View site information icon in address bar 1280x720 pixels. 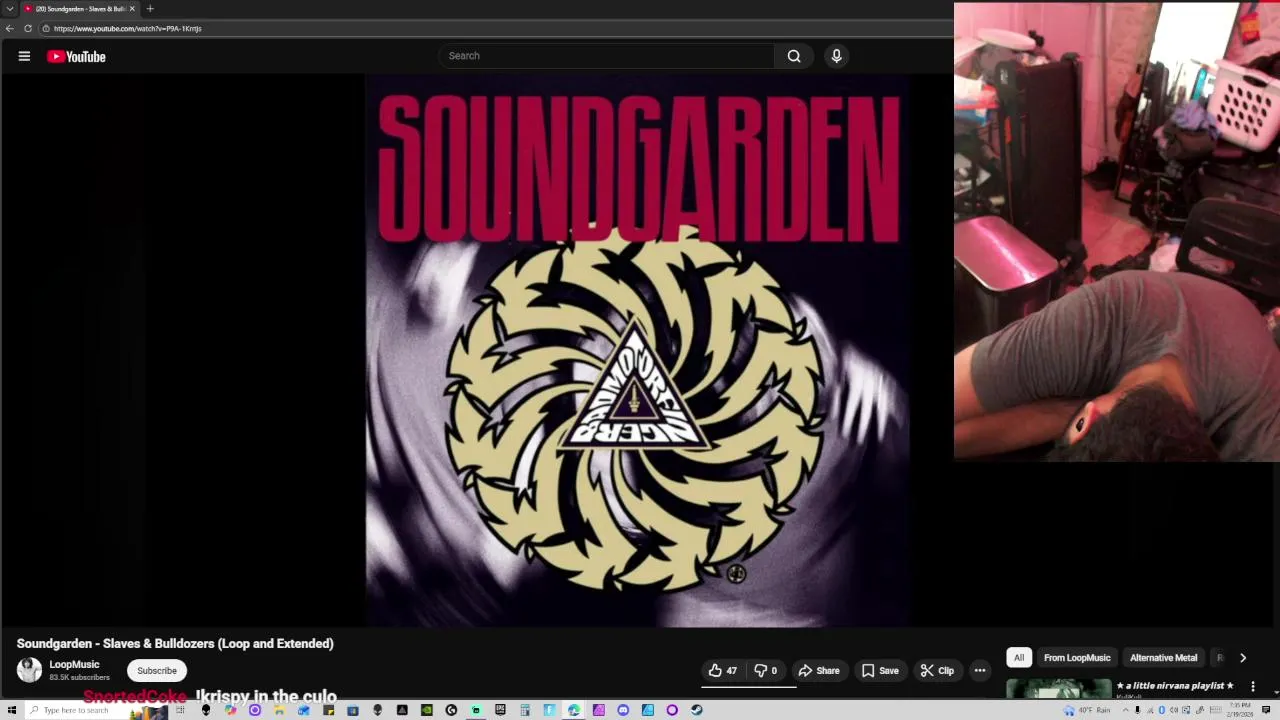(x=46, y=28)
